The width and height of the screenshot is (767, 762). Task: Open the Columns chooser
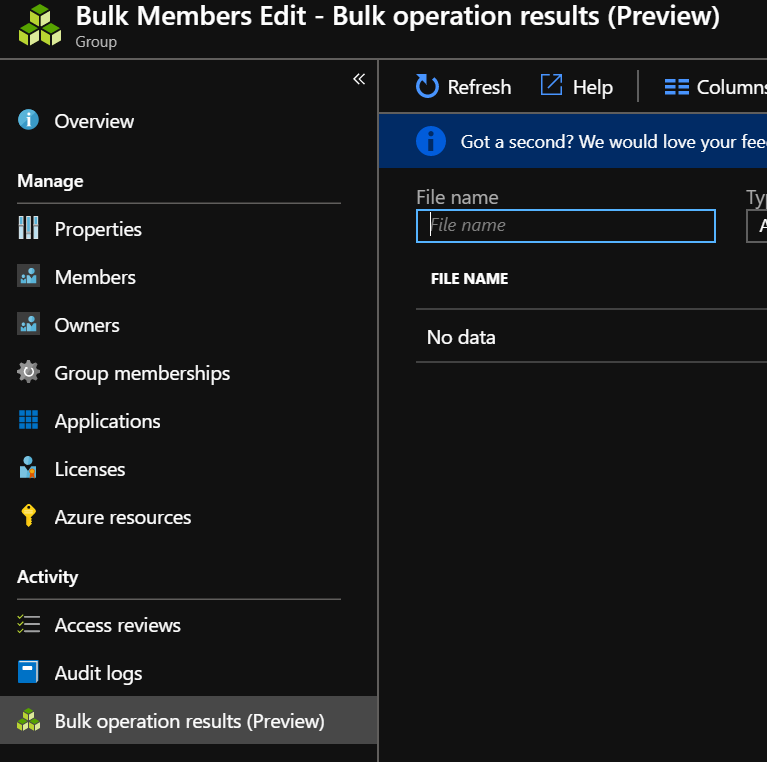click(714, 87)
